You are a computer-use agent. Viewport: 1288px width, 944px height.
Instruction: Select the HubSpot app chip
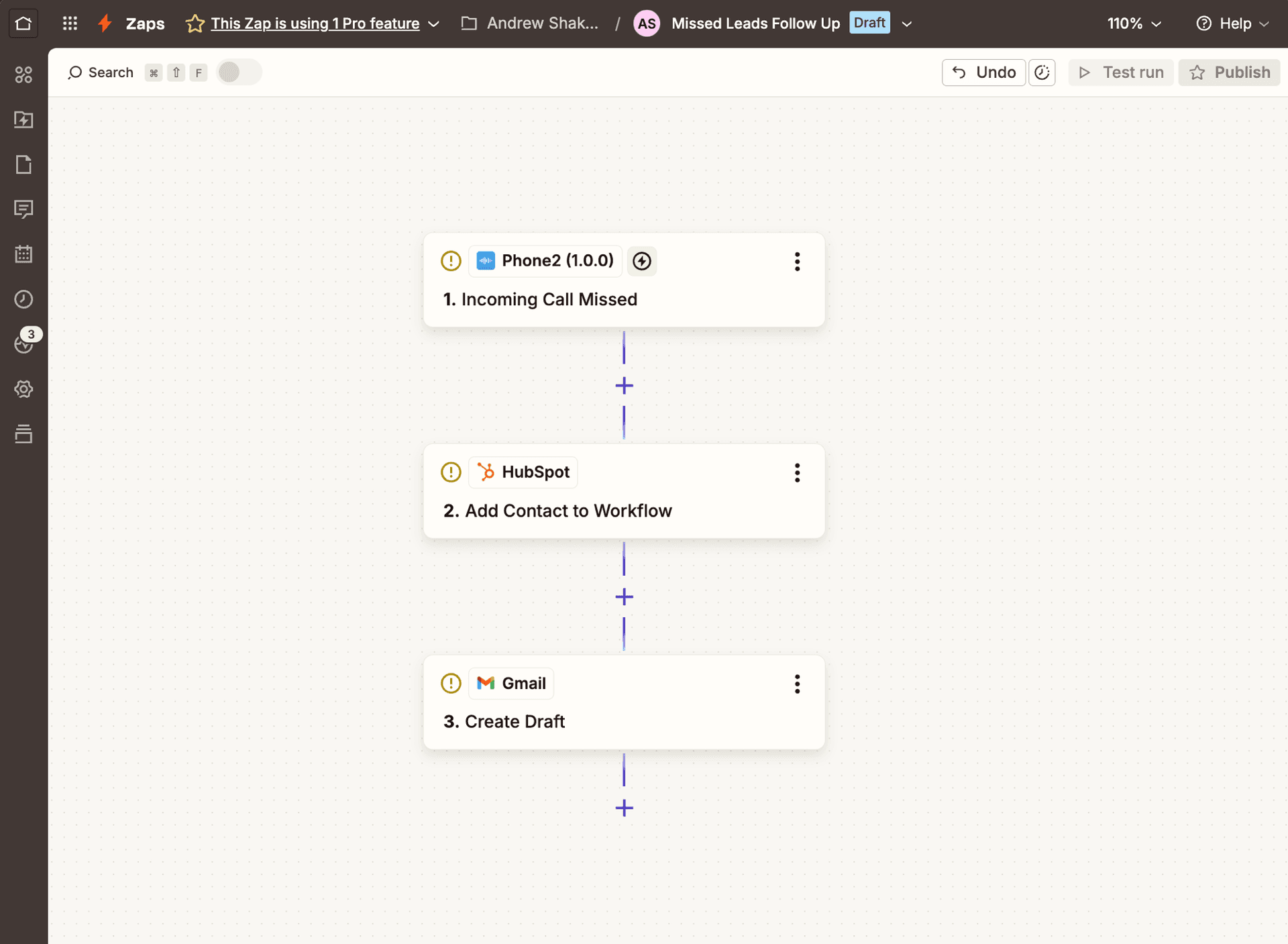(523, 472)
